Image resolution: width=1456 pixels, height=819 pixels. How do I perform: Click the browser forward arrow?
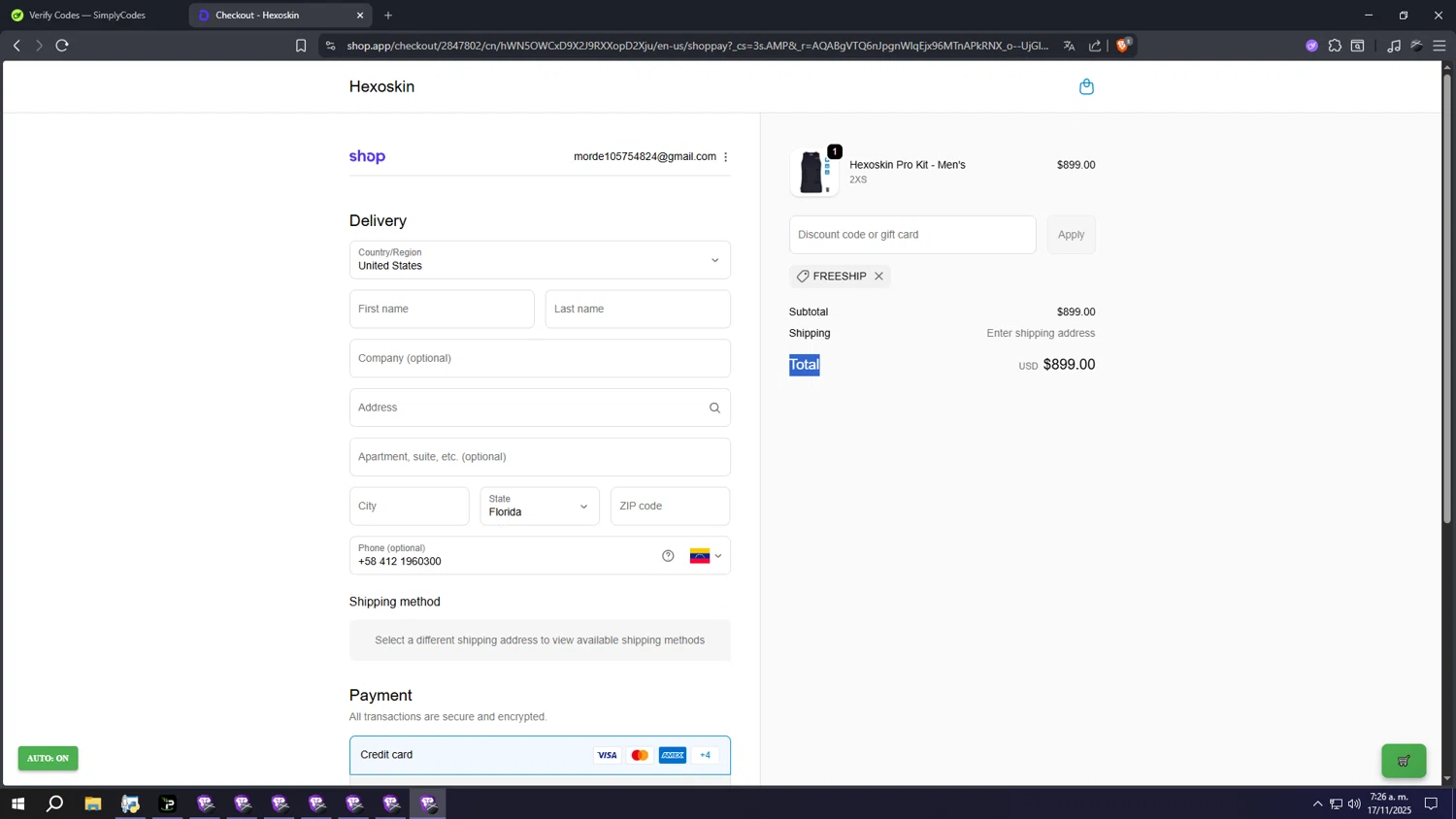click(39, 46)
